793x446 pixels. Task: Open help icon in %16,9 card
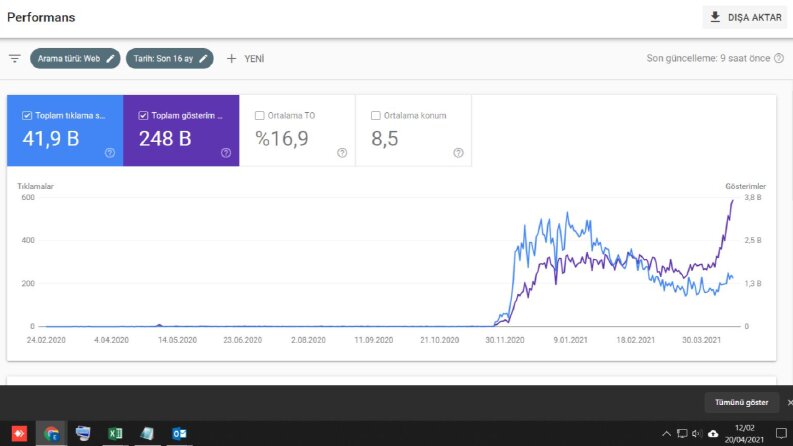pos(342,153)
